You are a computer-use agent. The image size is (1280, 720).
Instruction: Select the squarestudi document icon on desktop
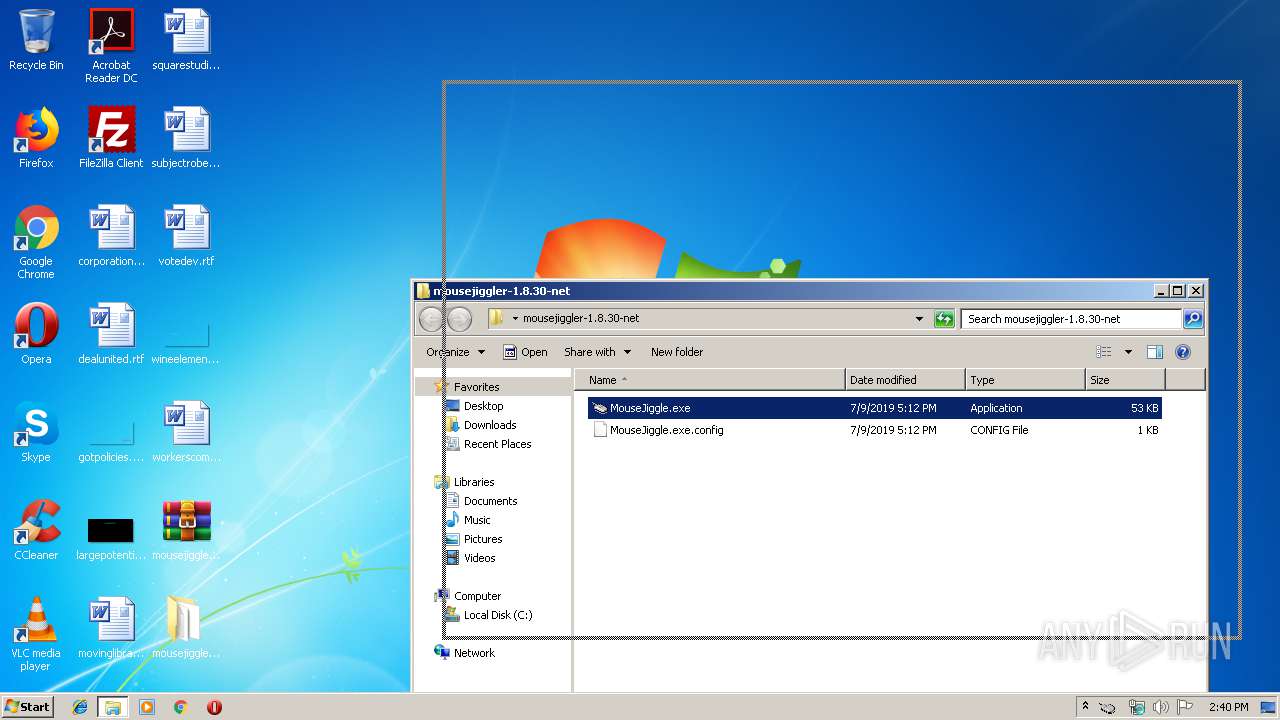click(186, 40)
